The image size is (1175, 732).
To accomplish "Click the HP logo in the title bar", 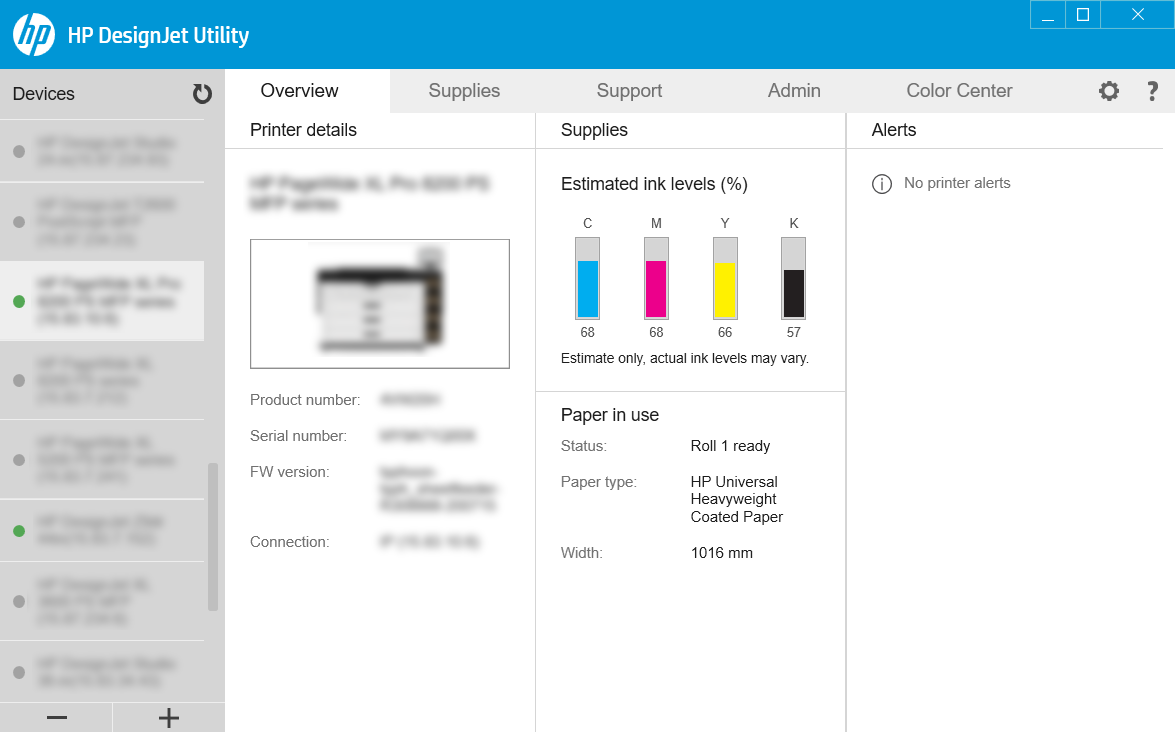I will 33,34.
